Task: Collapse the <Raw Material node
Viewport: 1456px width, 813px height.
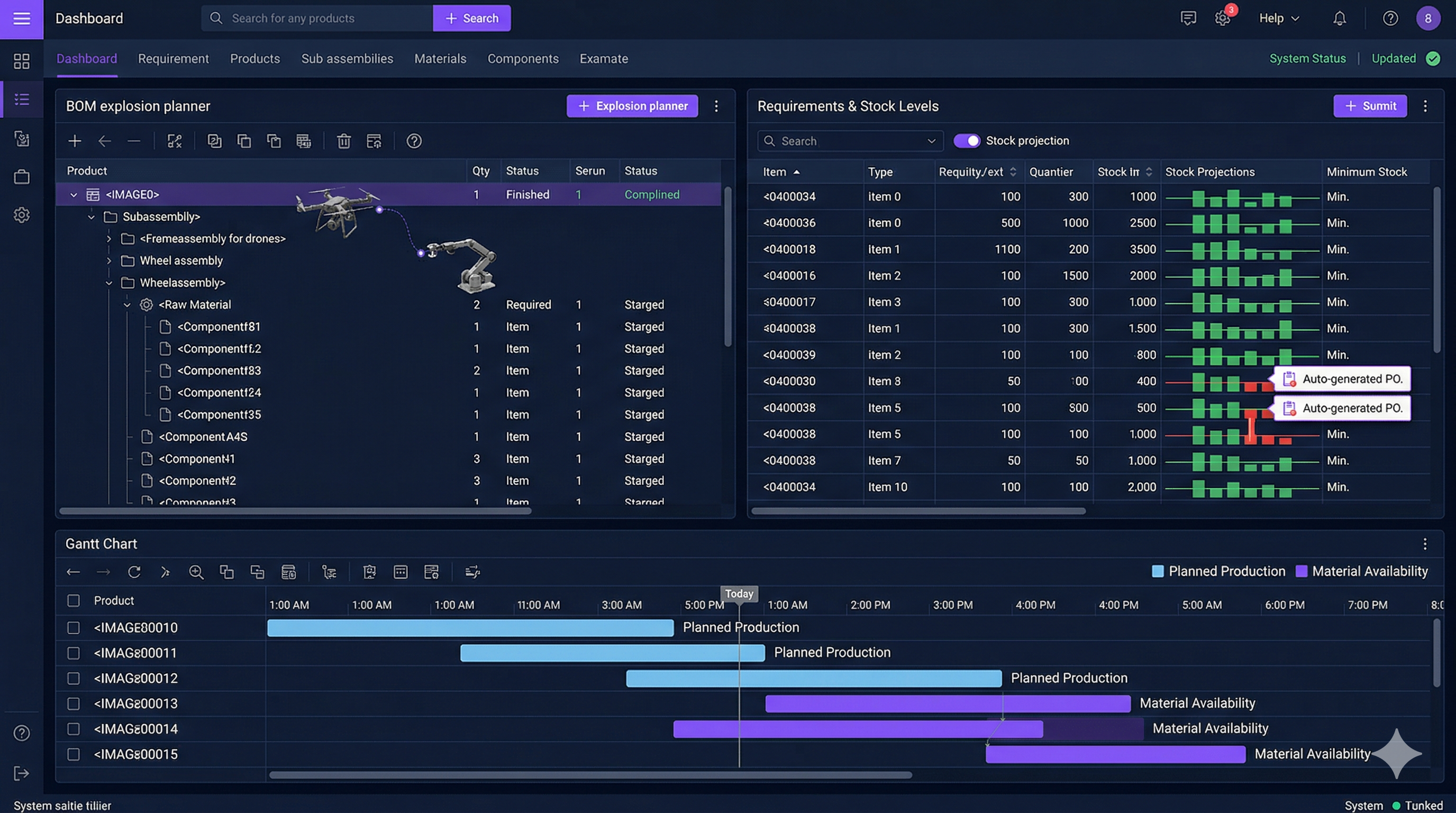Action: [x=127, y=305]
